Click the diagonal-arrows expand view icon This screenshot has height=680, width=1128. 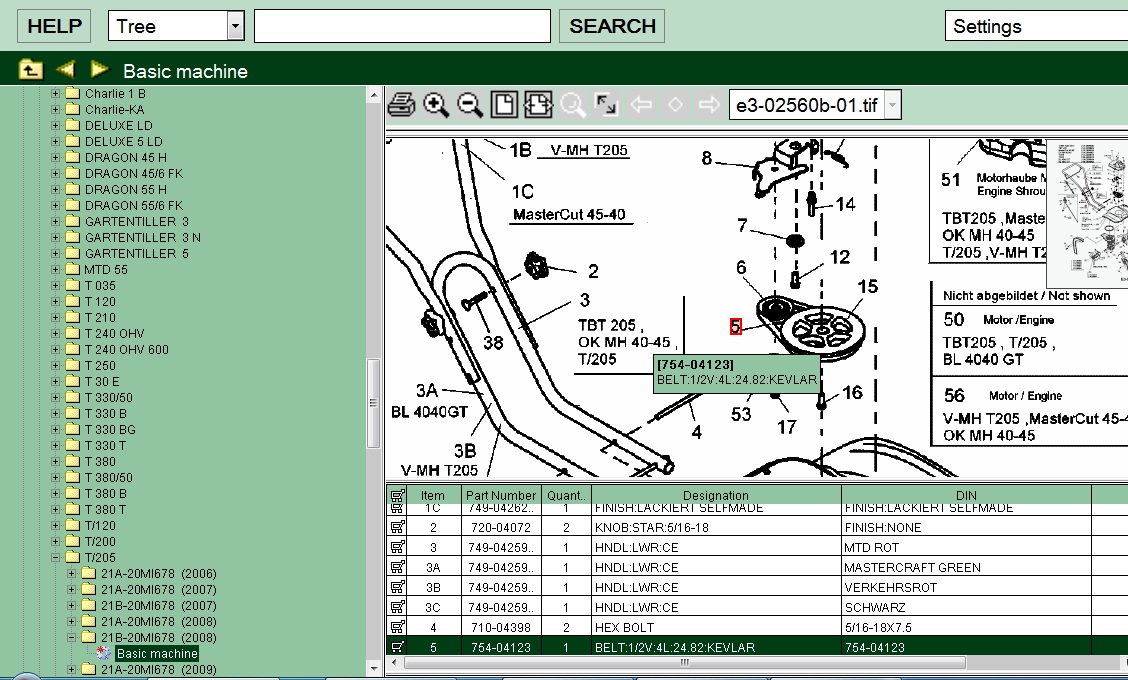tap(606, 105)
